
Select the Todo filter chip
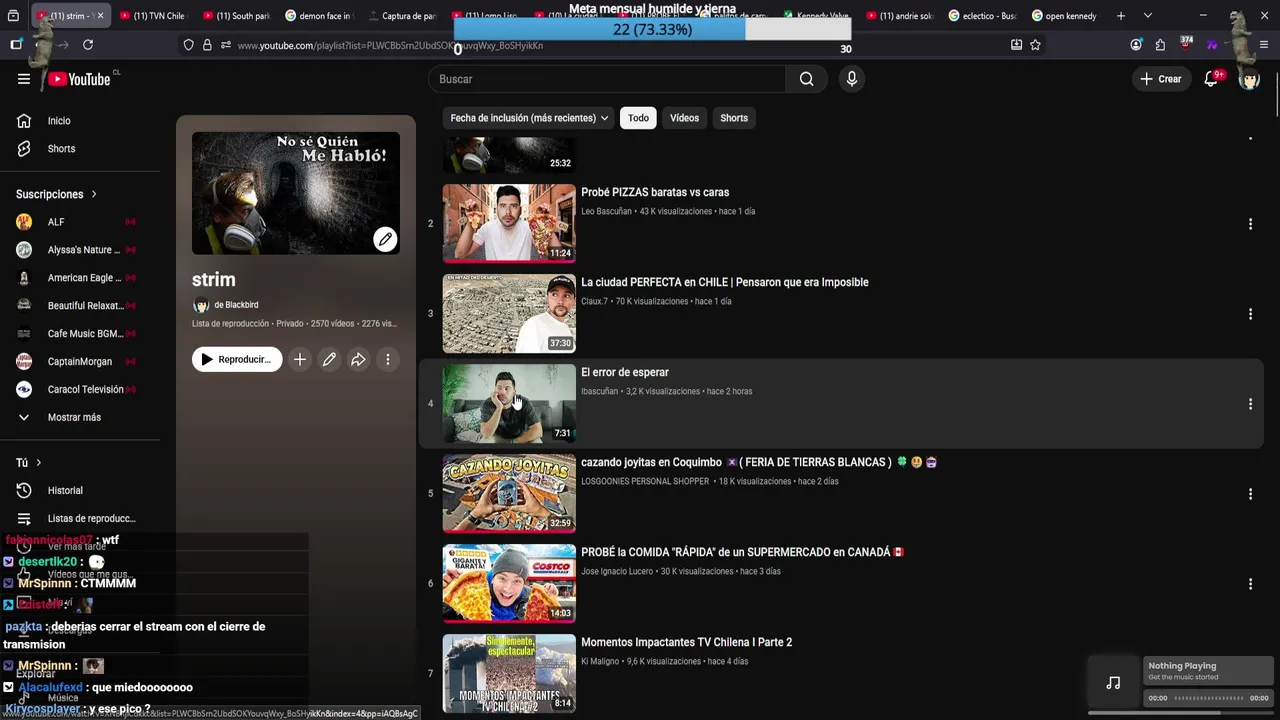coord(638,118)
